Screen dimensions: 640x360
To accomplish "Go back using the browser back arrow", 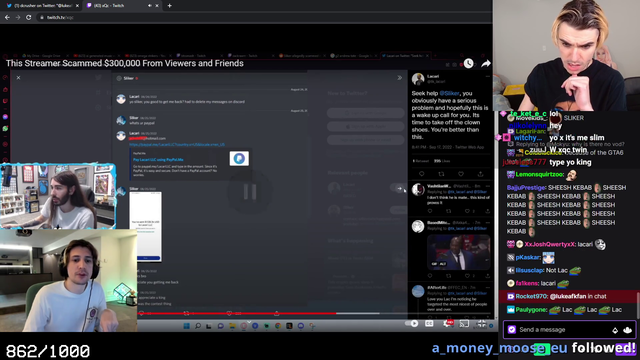I will [7, 18].
